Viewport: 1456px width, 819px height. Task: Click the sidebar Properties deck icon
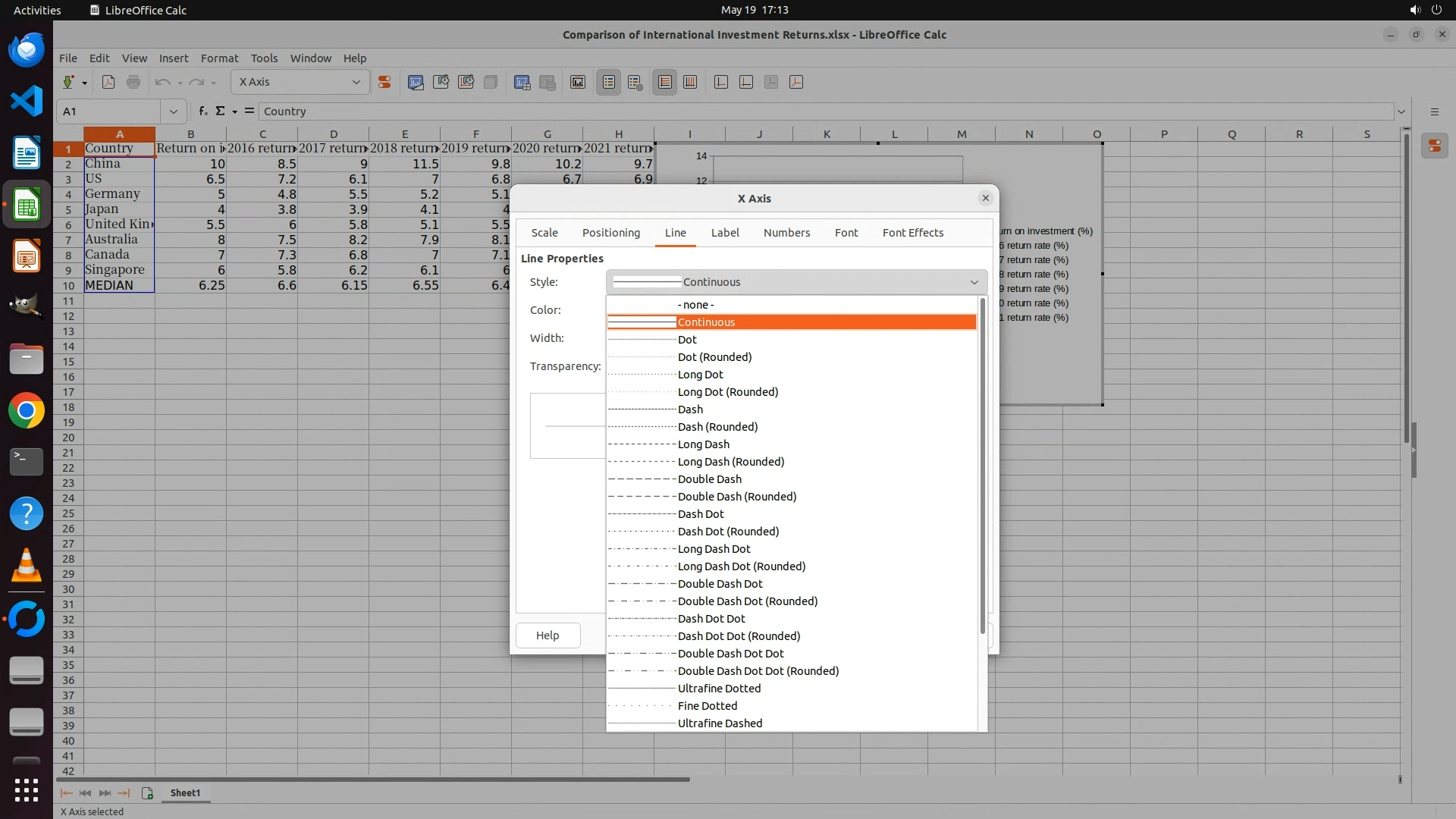click(x=1434, y=146)
